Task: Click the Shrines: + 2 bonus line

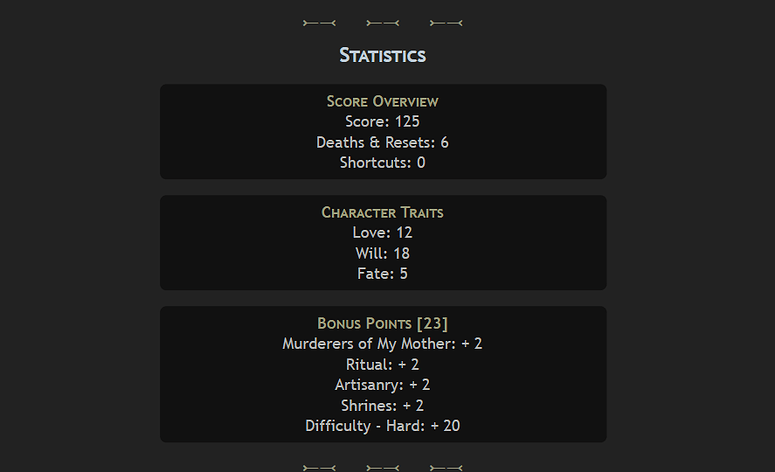Action: (383, 406)
